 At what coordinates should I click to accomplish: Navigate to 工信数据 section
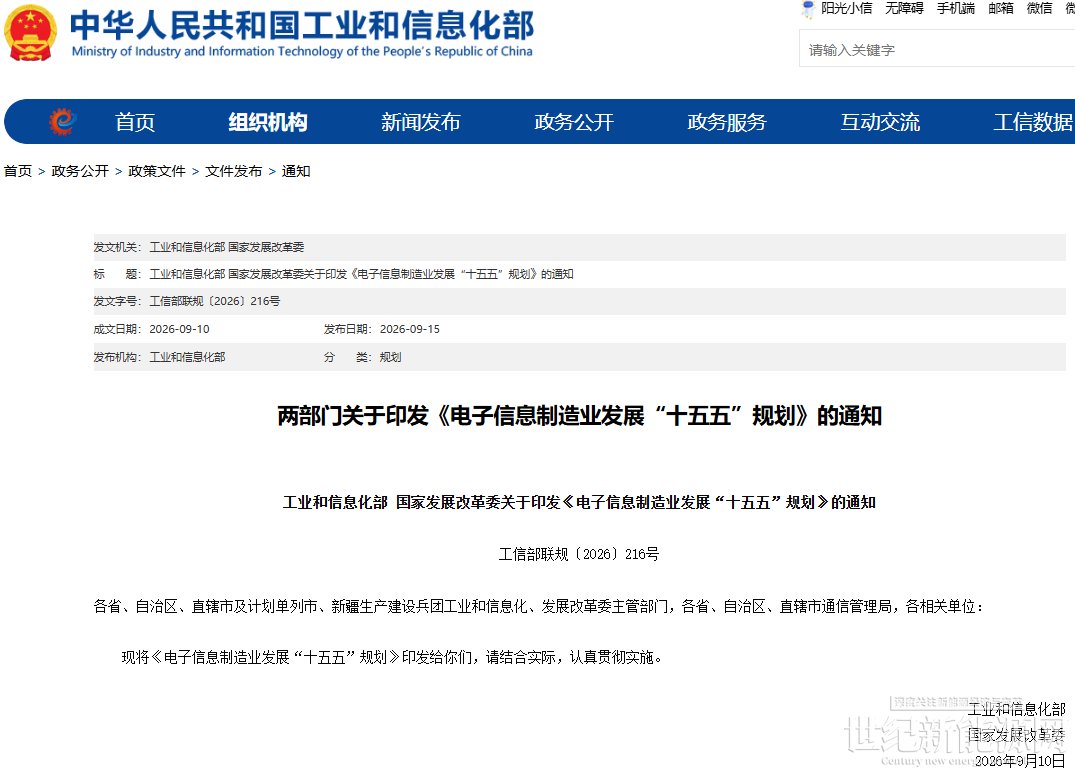tap(1033, 122)
